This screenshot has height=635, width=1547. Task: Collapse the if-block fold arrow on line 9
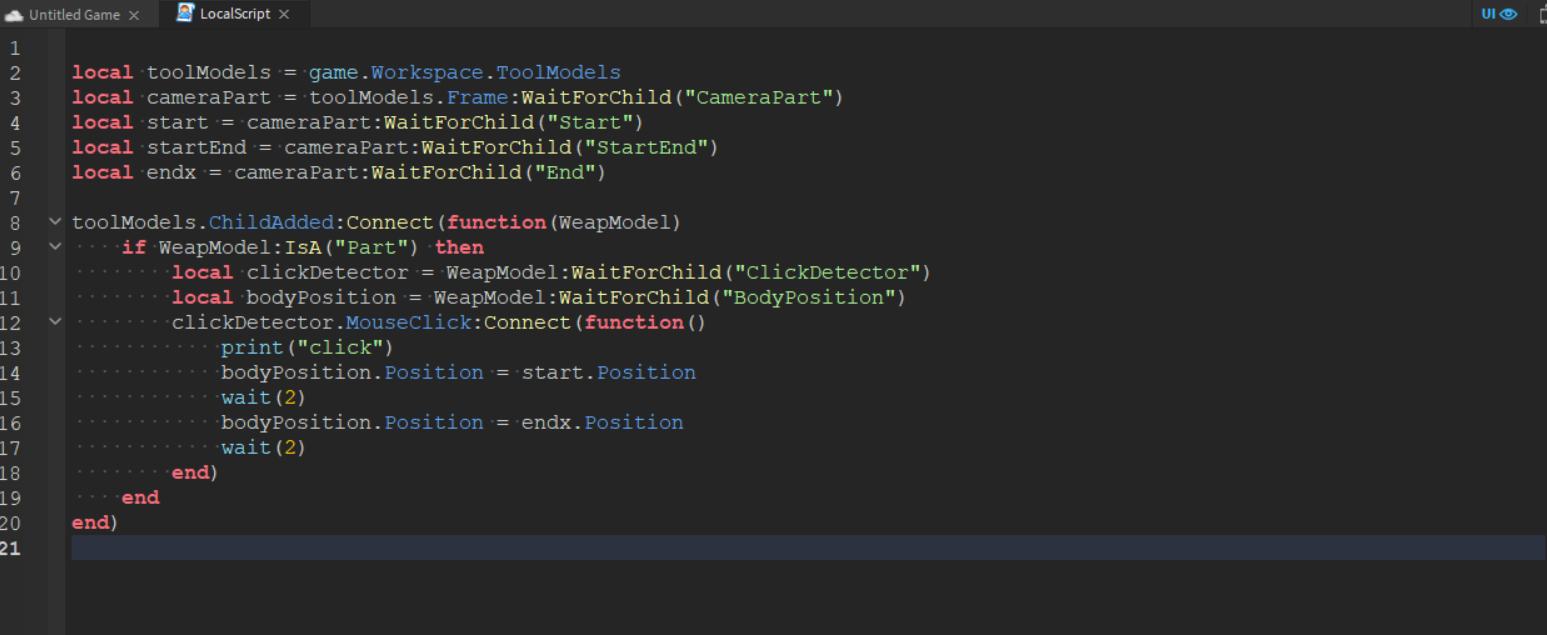[55, 247]
